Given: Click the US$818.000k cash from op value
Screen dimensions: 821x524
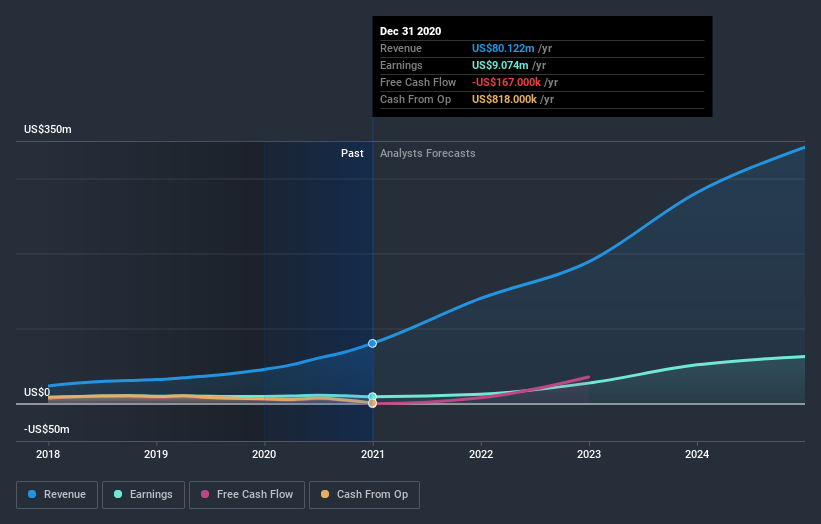Looking at the screenshot, I should [504, 99].
